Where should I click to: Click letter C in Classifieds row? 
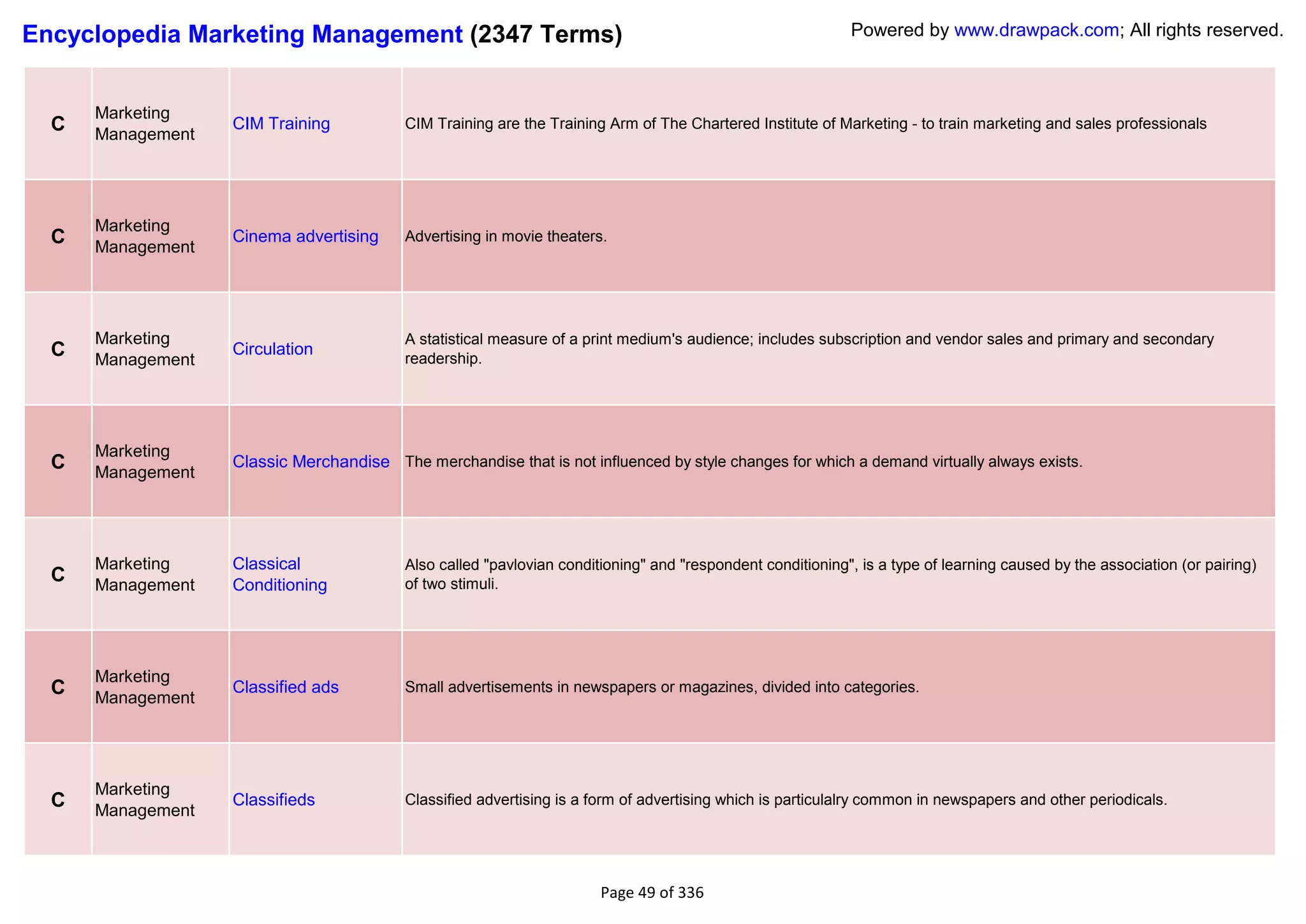coord(58,800)
